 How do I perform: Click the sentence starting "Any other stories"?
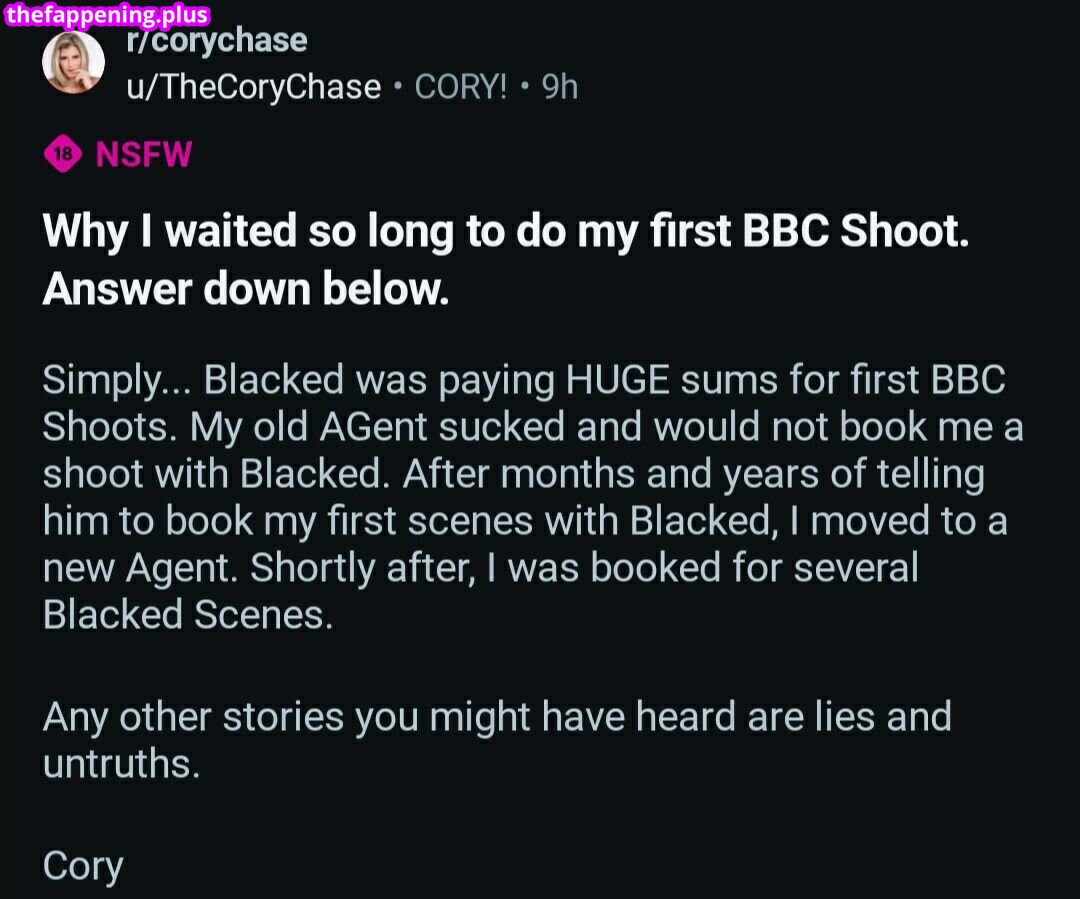tap(496, 717)
